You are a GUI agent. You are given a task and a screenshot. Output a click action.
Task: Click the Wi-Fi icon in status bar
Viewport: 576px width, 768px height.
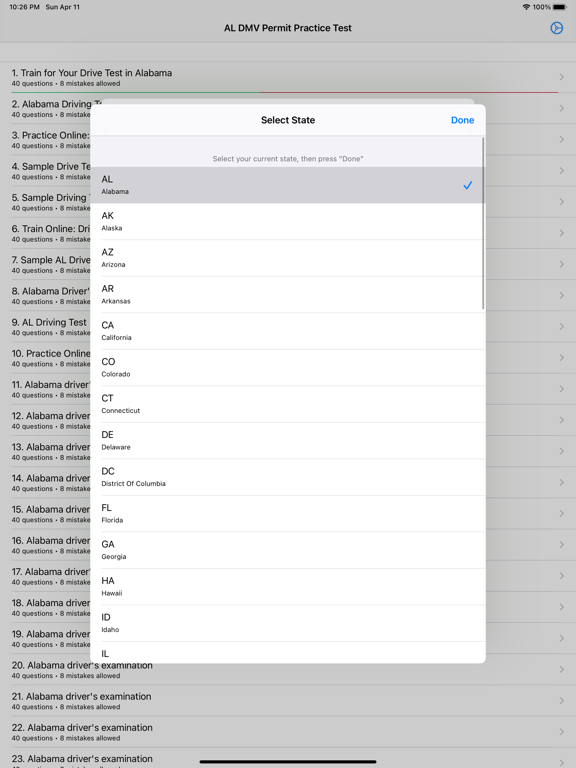pyautogui.click(x=527, y=7)
